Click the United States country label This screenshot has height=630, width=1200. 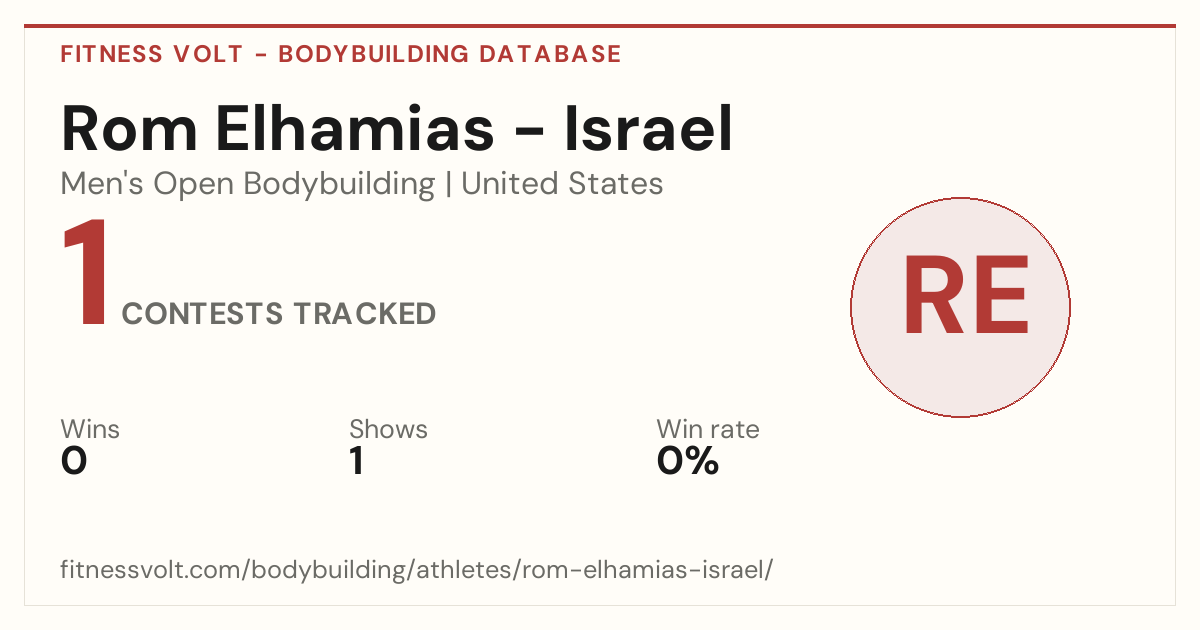(562, 184)
